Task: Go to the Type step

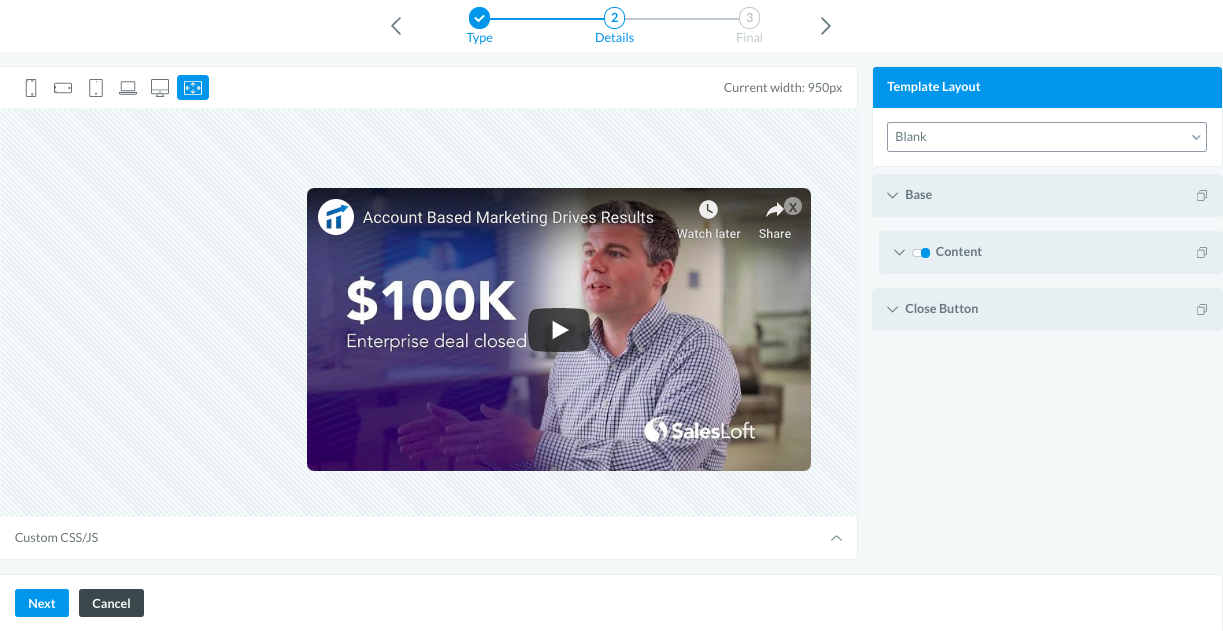Action: coord(480,26)
